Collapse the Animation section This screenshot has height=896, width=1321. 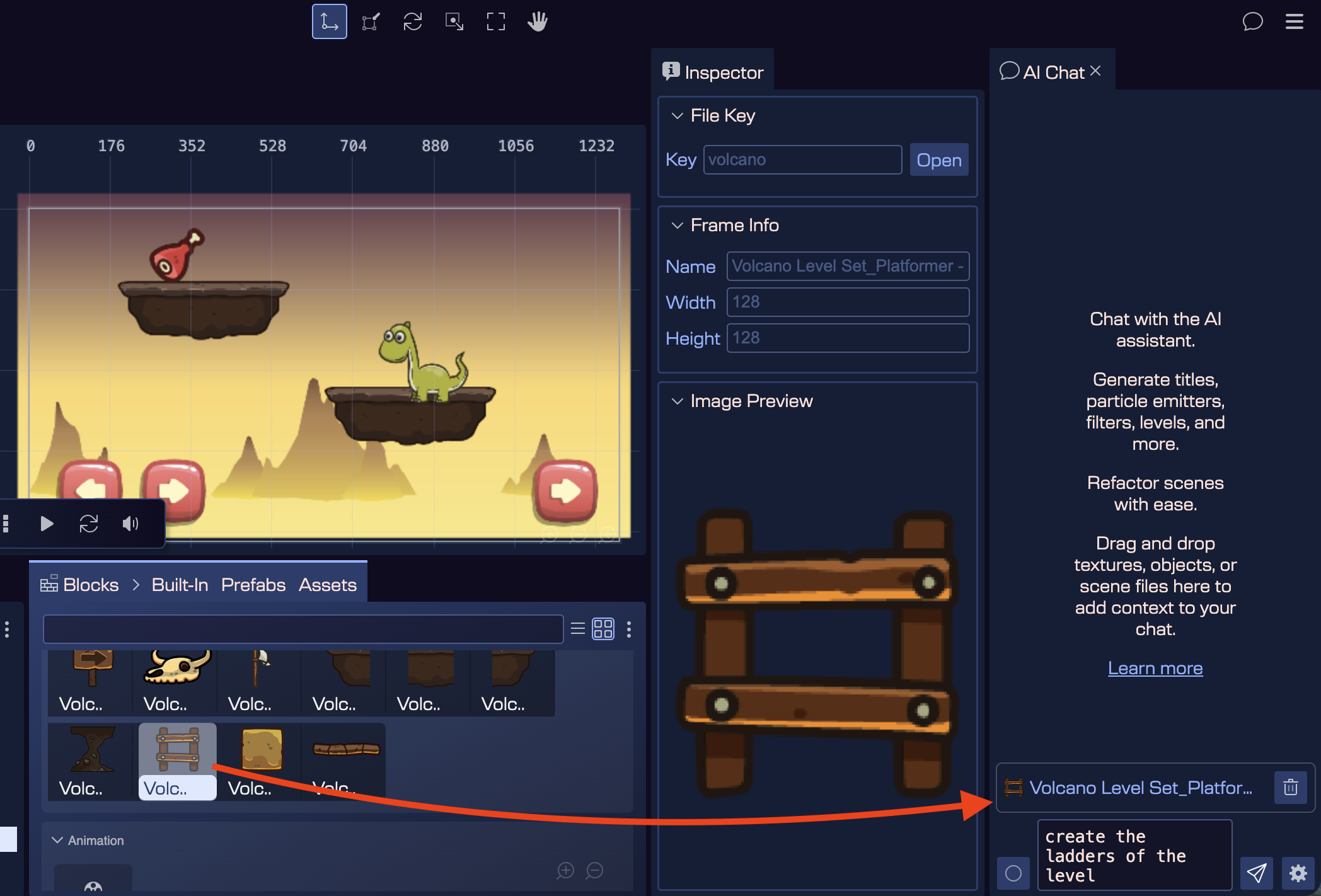point(57,840)
